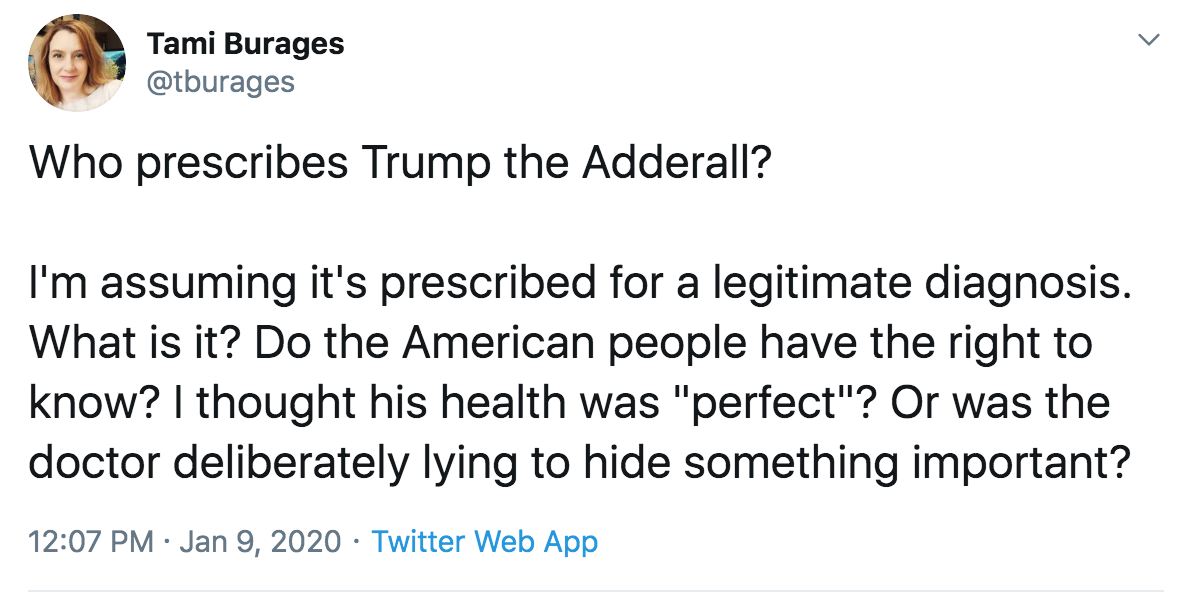Open Tami Burages' profile picture
Screen dimensions: 1192x592
tap(77, 60)
